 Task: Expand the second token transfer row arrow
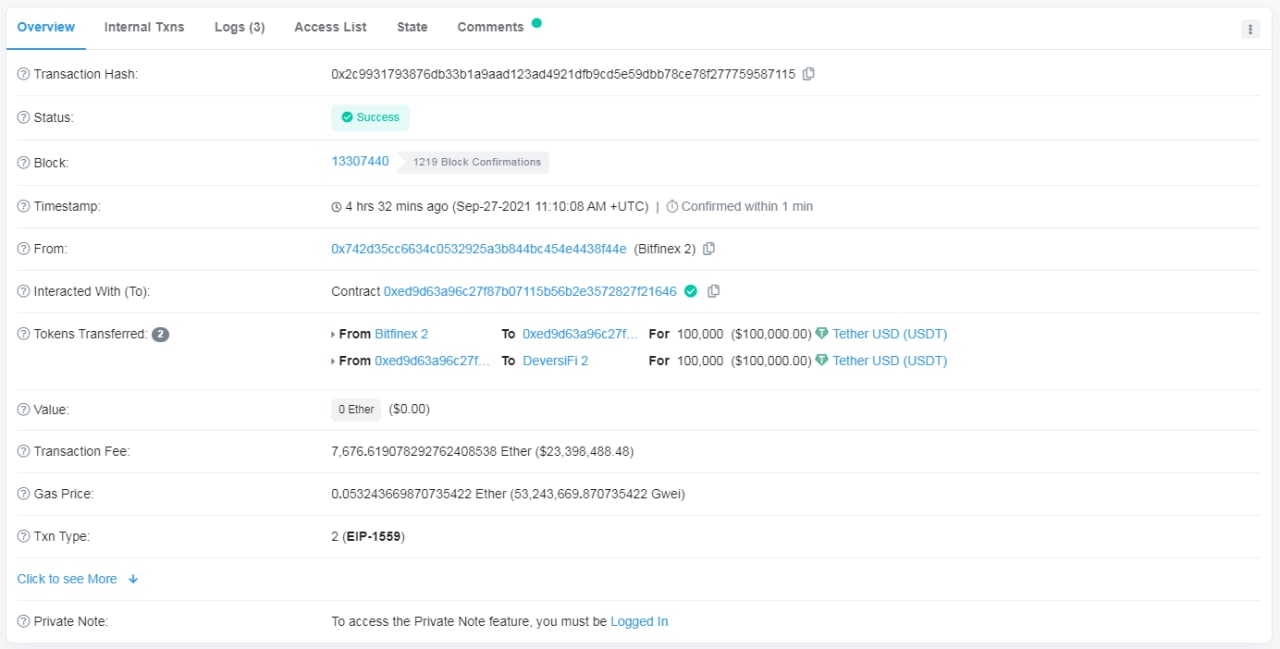334,362
